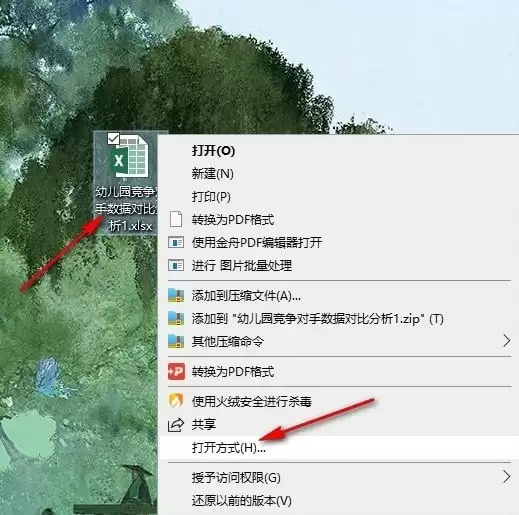The image size is (519, 515).
Task: Choose 打开(O) from the context menu
Action: 213,151
